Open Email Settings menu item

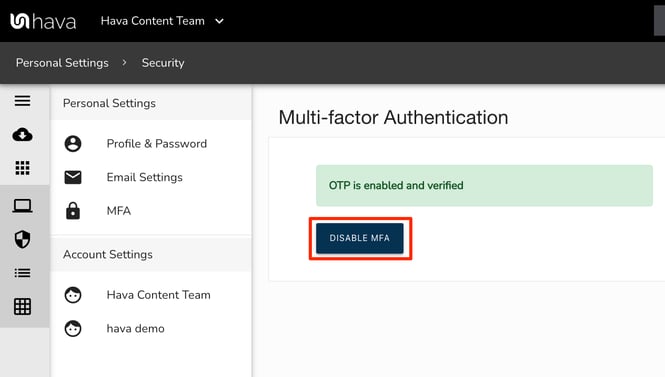(x=144, y=177)
